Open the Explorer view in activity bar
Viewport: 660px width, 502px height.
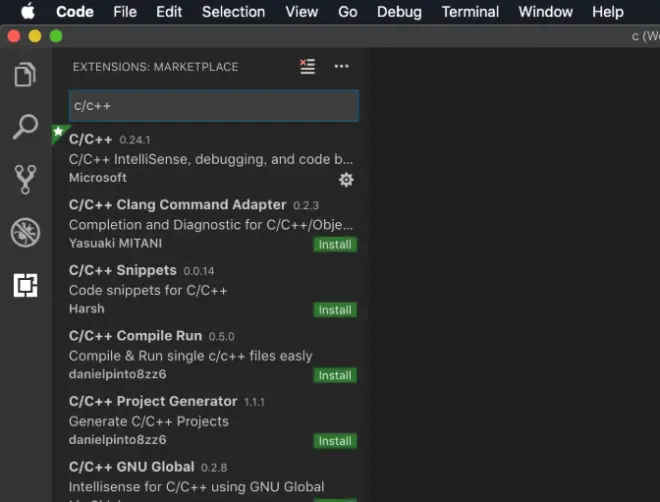pos(25,74)
